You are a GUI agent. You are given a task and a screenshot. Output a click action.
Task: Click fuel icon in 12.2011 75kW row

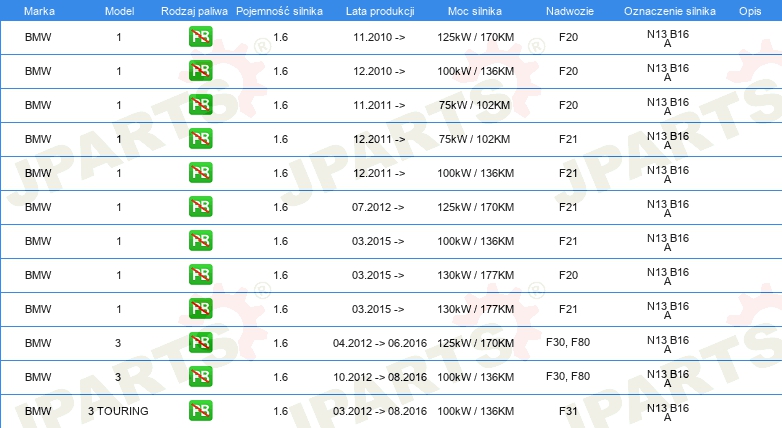[200, 139]
